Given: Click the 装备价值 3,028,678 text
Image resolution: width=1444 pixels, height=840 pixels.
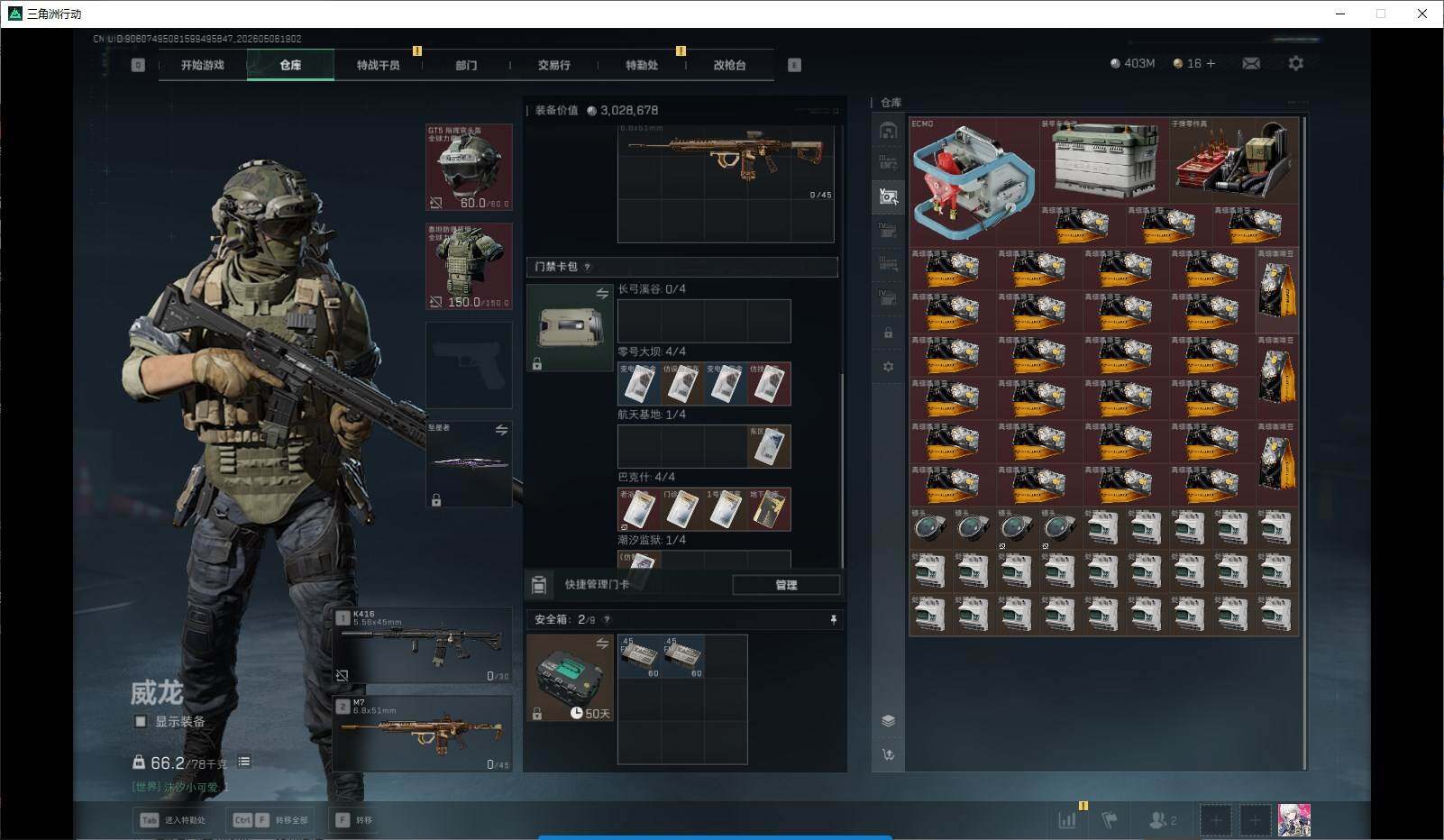Looking at the screenshot, I should pos(597,110).
